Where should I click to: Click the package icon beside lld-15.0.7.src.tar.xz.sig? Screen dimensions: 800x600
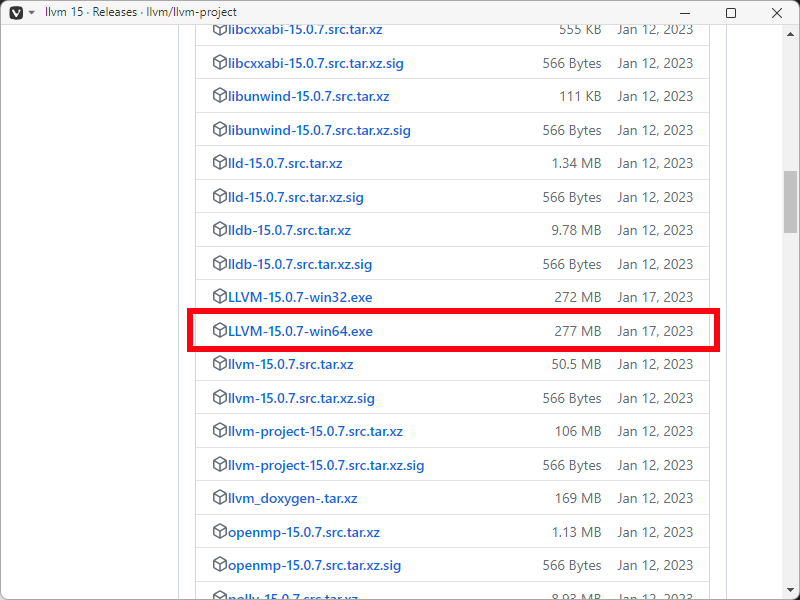(x=219, y=196)
